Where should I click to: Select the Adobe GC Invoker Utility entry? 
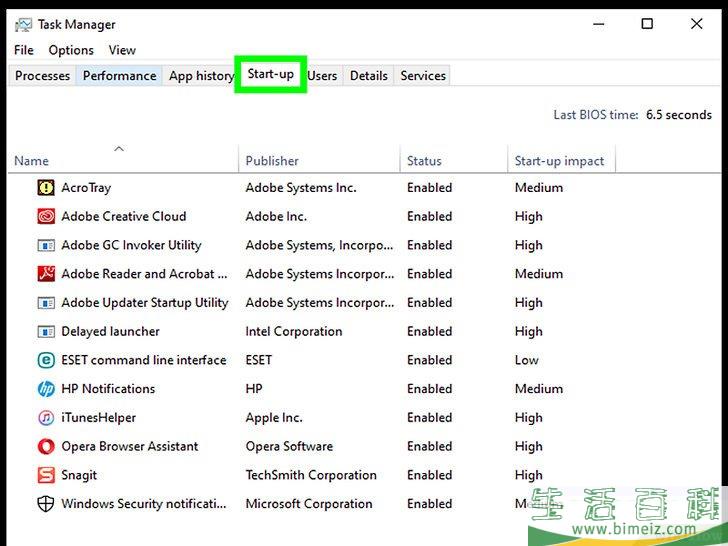pos(131,245)
